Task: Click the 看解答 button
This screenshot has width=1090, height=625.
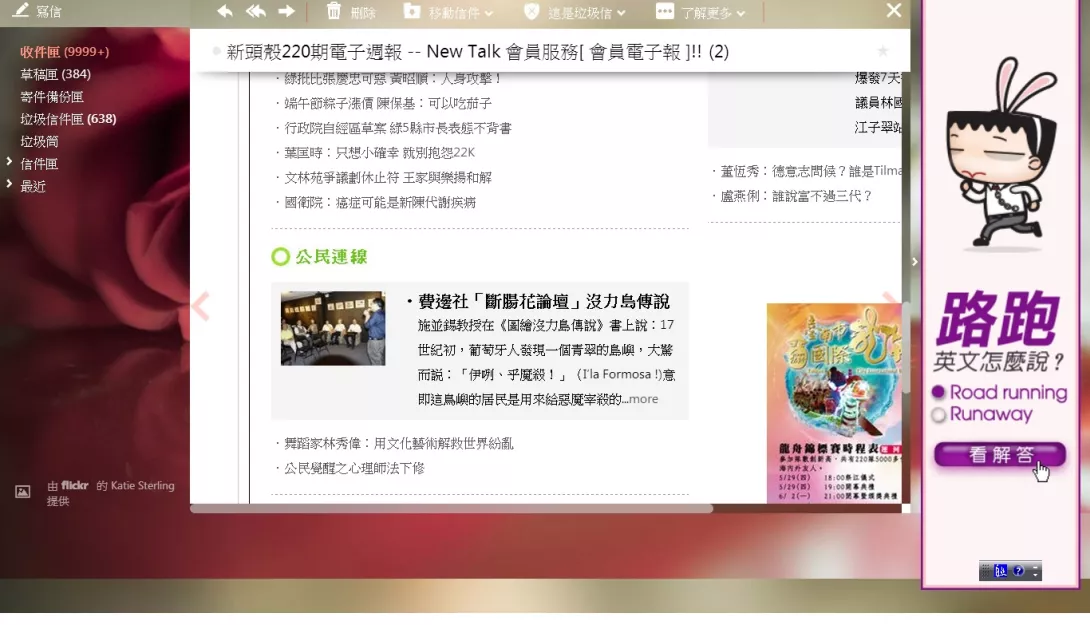Action: click(x=1000, y=455)
